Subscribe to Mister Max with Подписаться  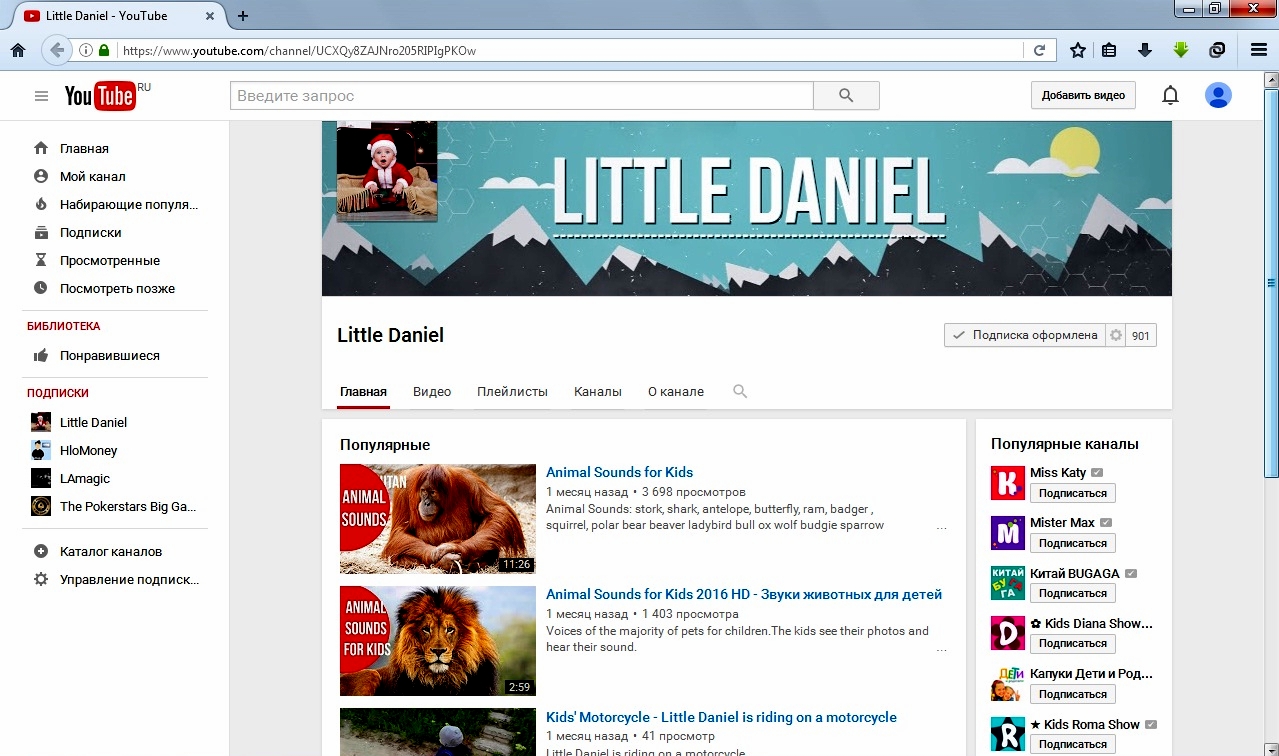tap(1073, 543)
